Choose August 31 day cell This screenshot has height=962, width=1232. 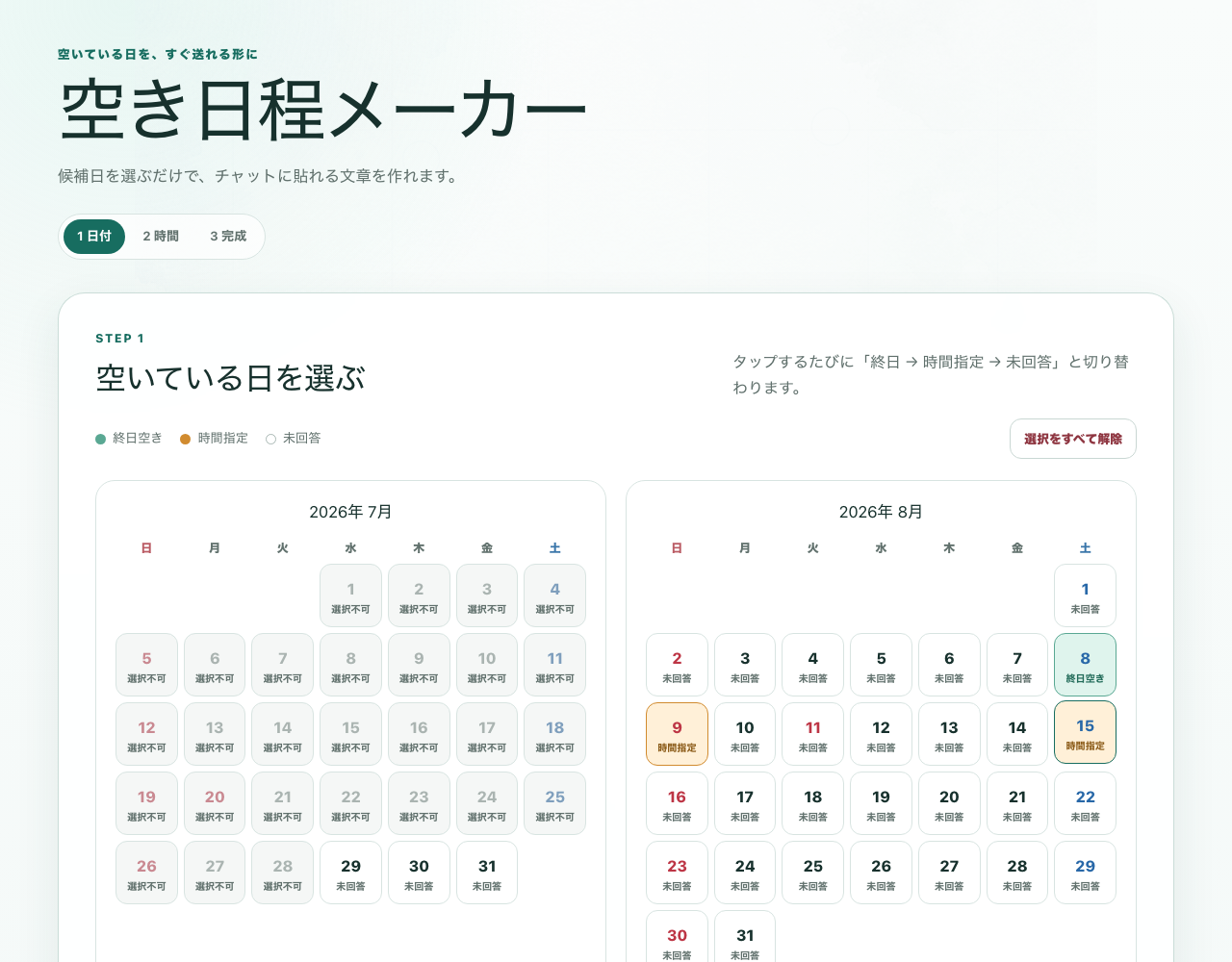point(745,937)
